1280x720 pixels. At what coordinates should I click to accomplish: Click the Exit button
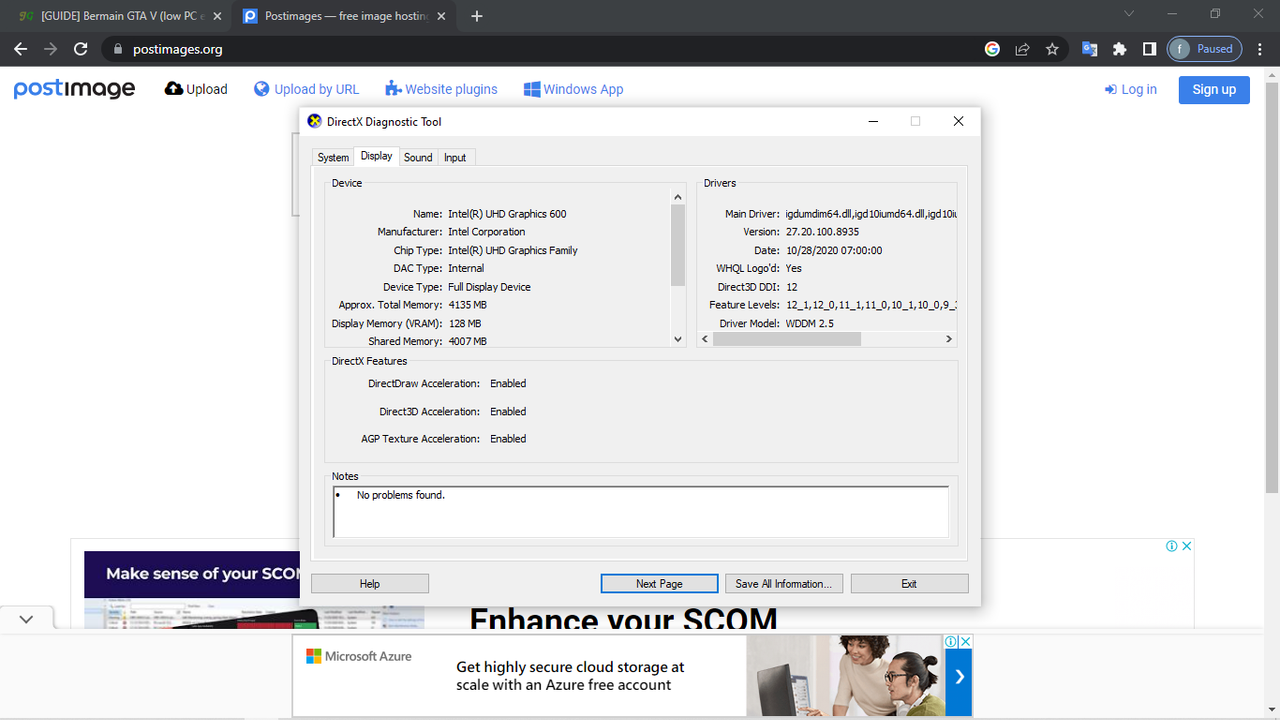(x=909, y=584)
